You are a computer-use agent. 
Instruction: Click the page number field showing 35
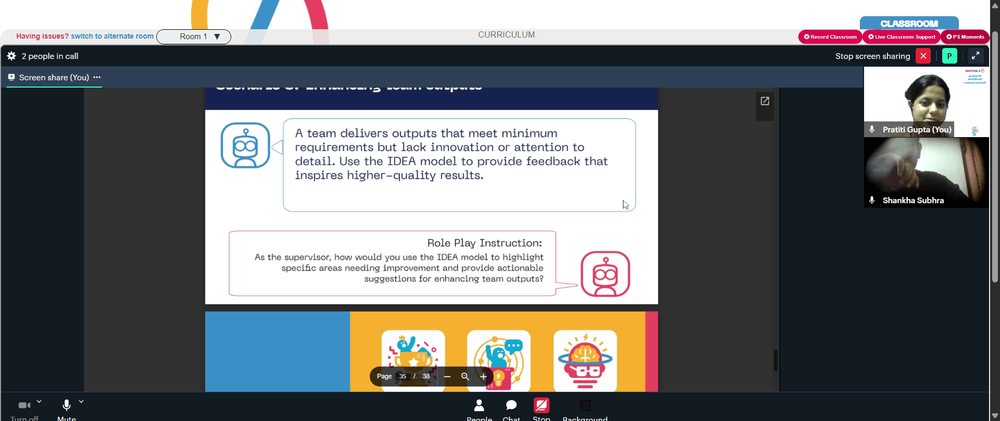tap(402, 376)
